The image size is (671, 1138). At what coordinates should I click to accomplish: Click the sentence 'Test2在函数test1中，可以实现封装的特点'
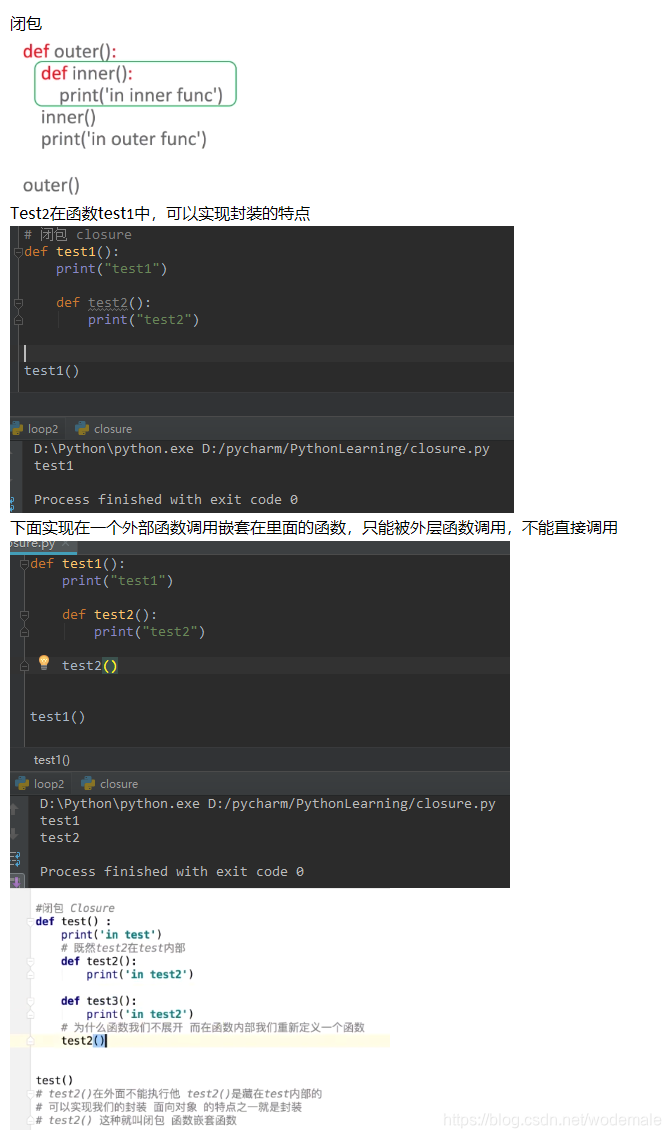point(160,213)
